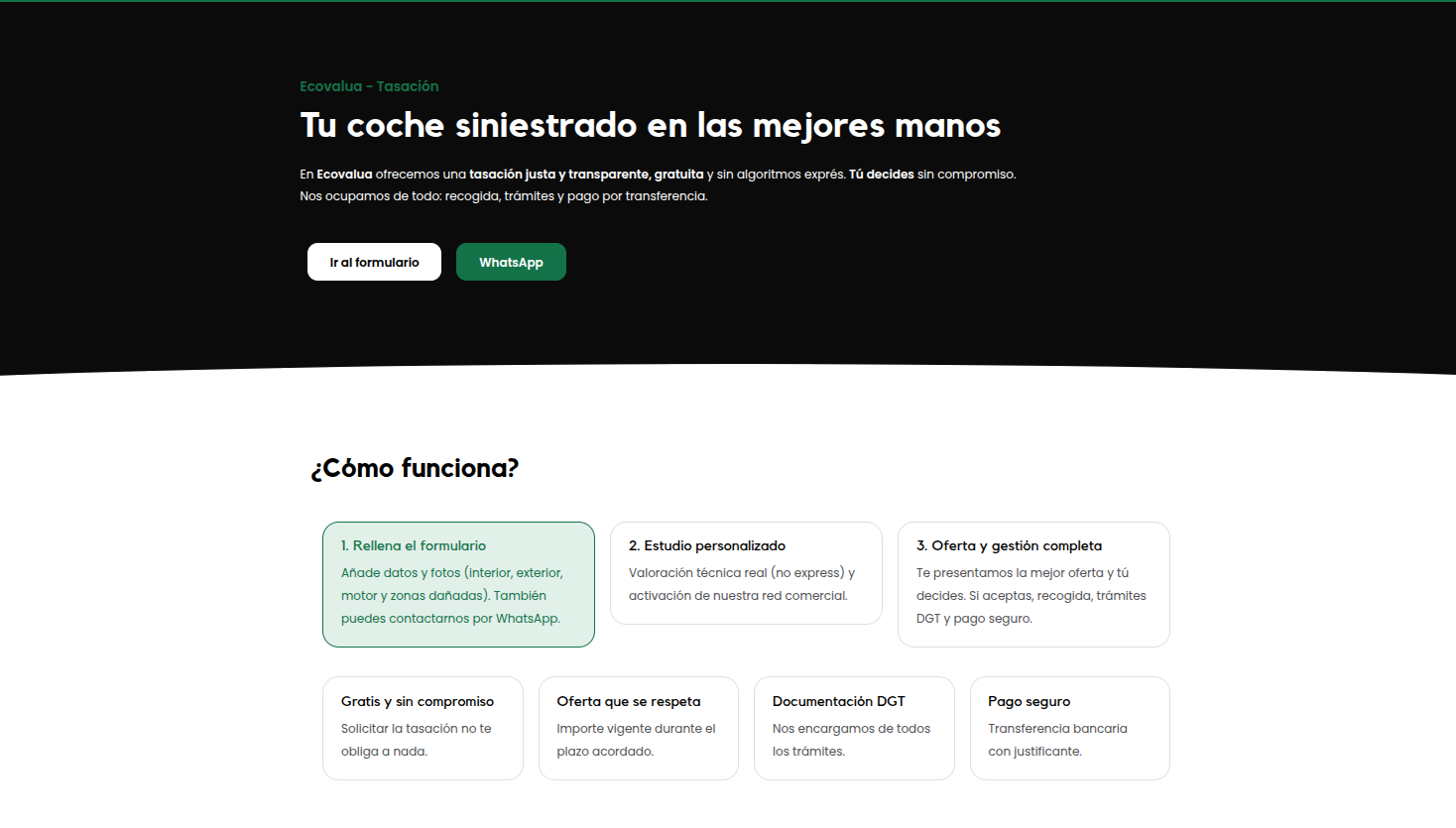Click the '¿Cómo funciona?' section heading
The height and width of the screenshot is (828, 1456).
[415, 468]
